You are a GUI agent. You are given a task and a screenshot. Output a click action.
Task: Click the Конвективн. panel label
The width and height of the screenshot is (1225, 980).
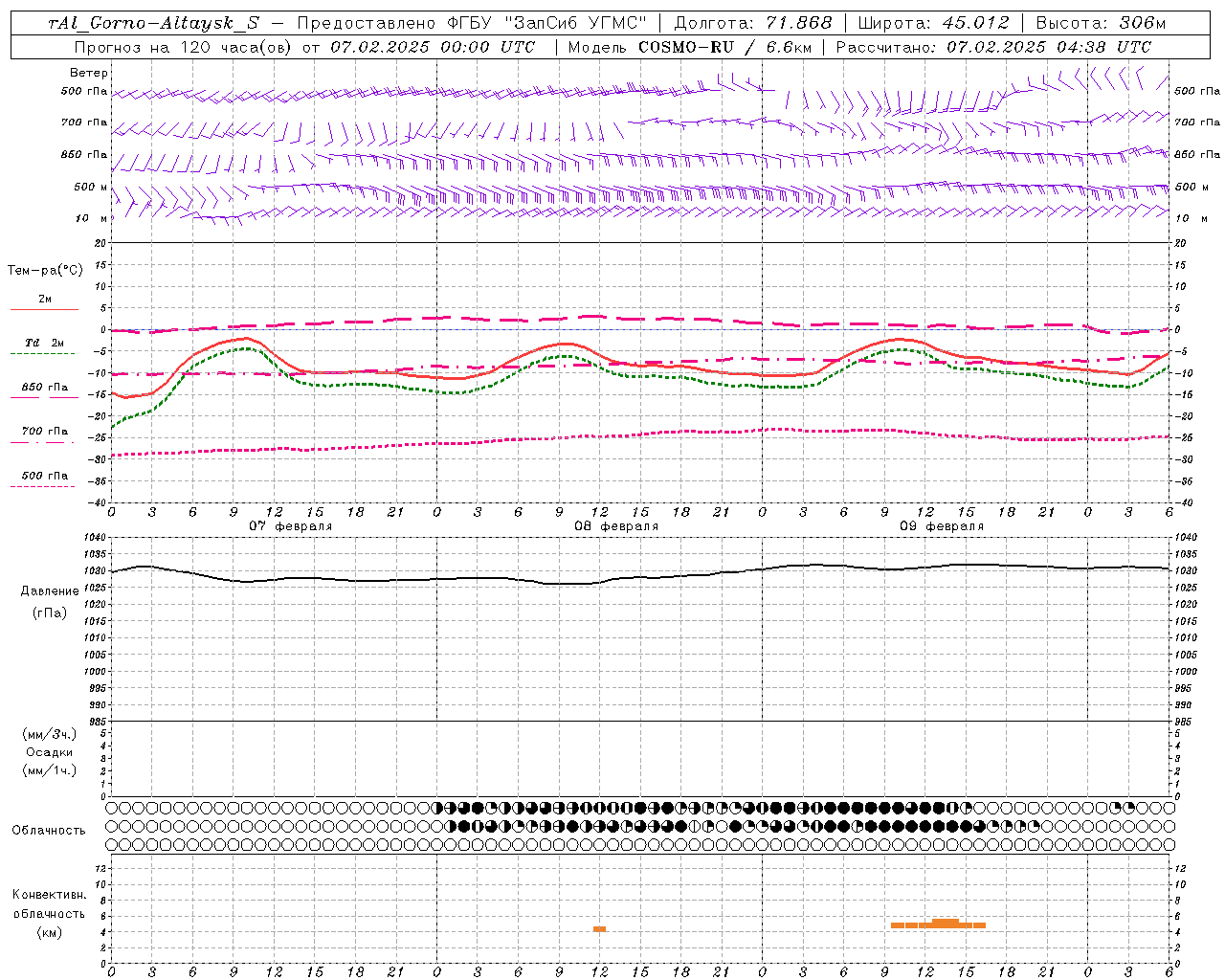coord(50,895)
